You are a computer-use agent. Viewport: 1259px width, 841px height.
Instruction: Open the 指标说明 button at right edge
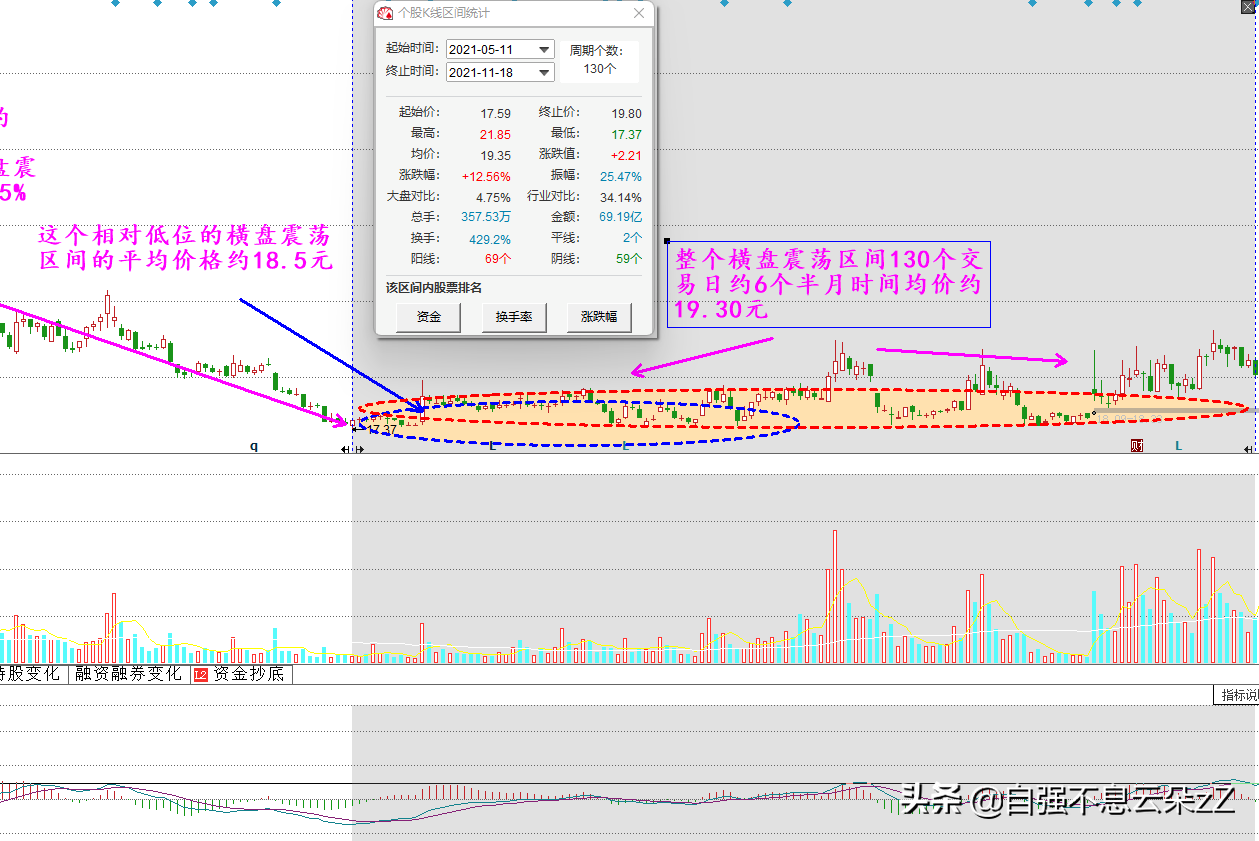(1238, 695)
